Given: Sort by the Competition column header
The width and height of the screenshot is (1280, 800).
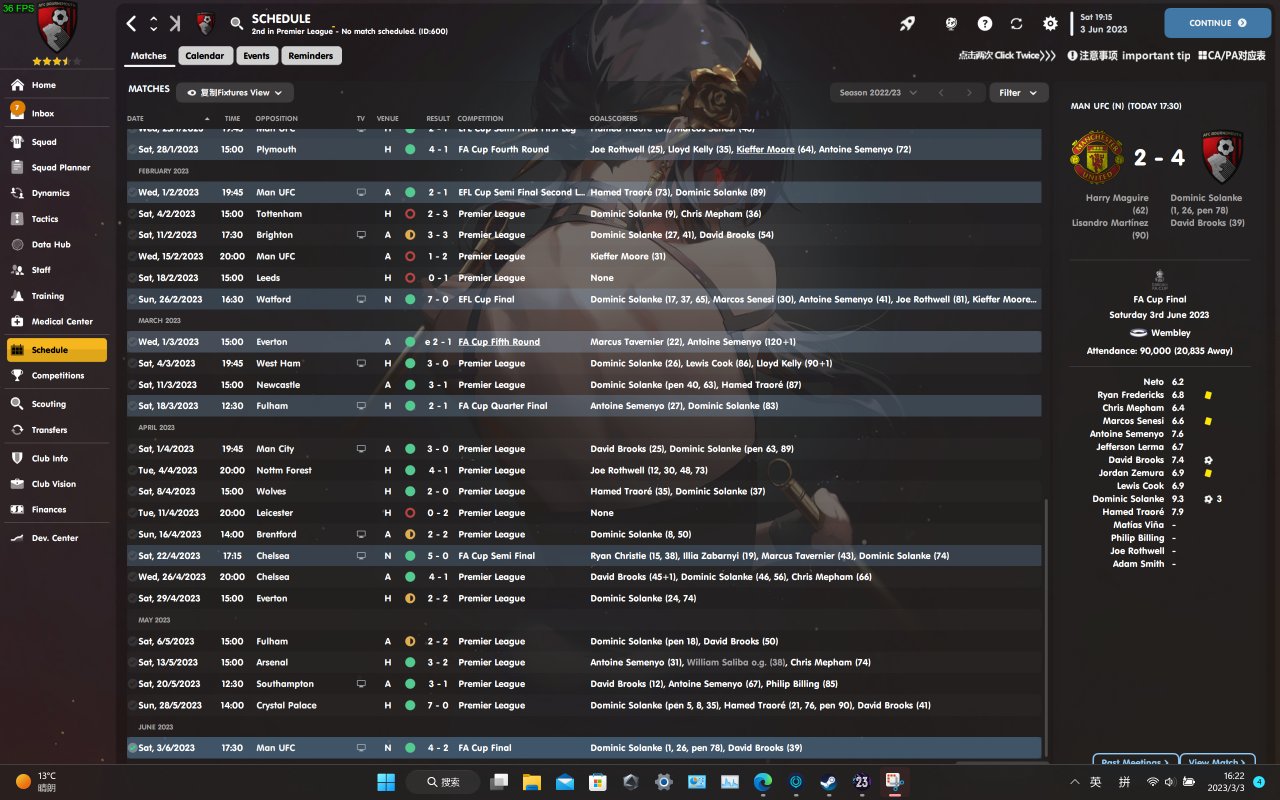Looking at the screenshot, I should [x=481, y=119].
